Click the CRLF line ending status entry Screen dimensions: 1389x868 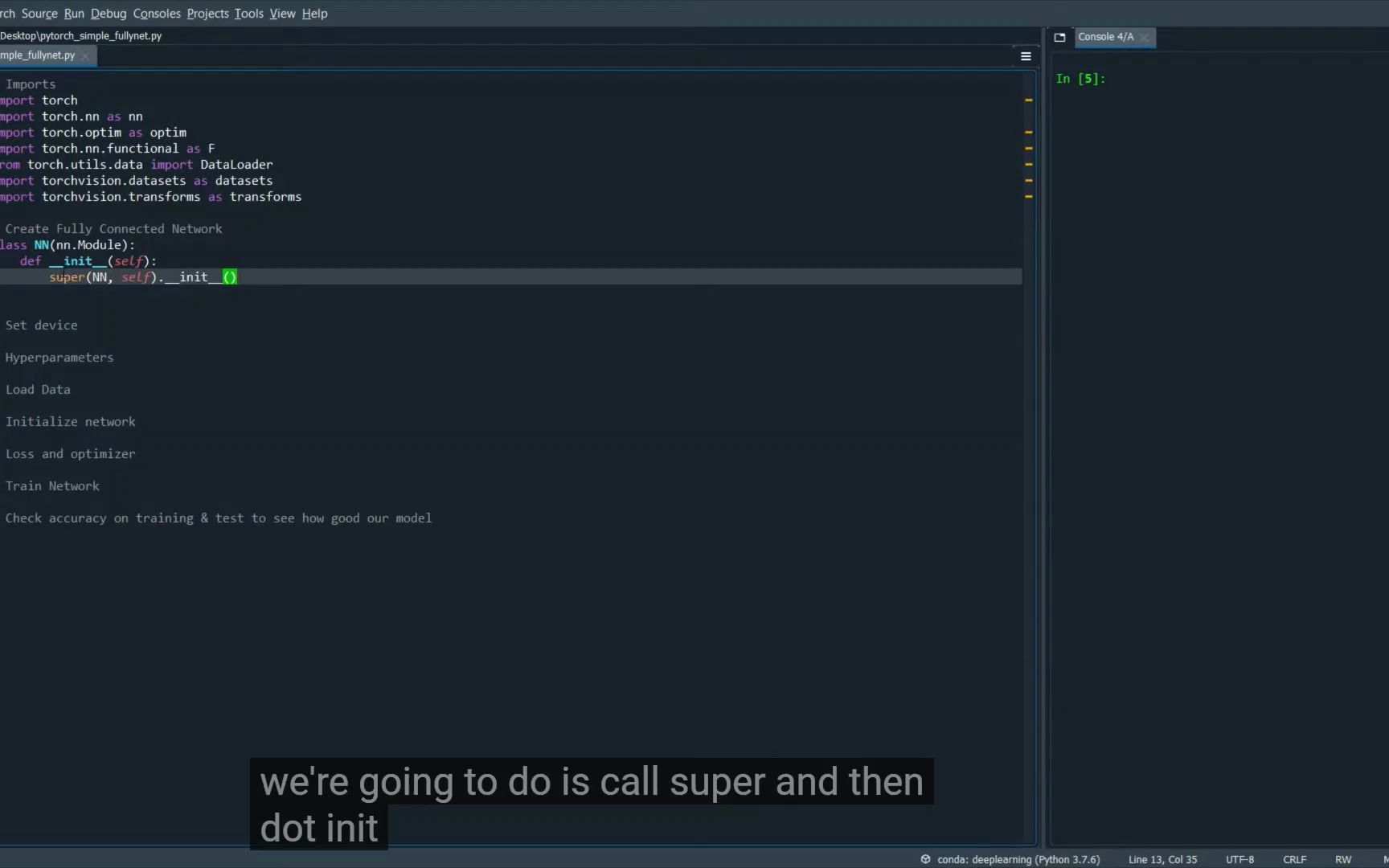(x=1294, y=859)
